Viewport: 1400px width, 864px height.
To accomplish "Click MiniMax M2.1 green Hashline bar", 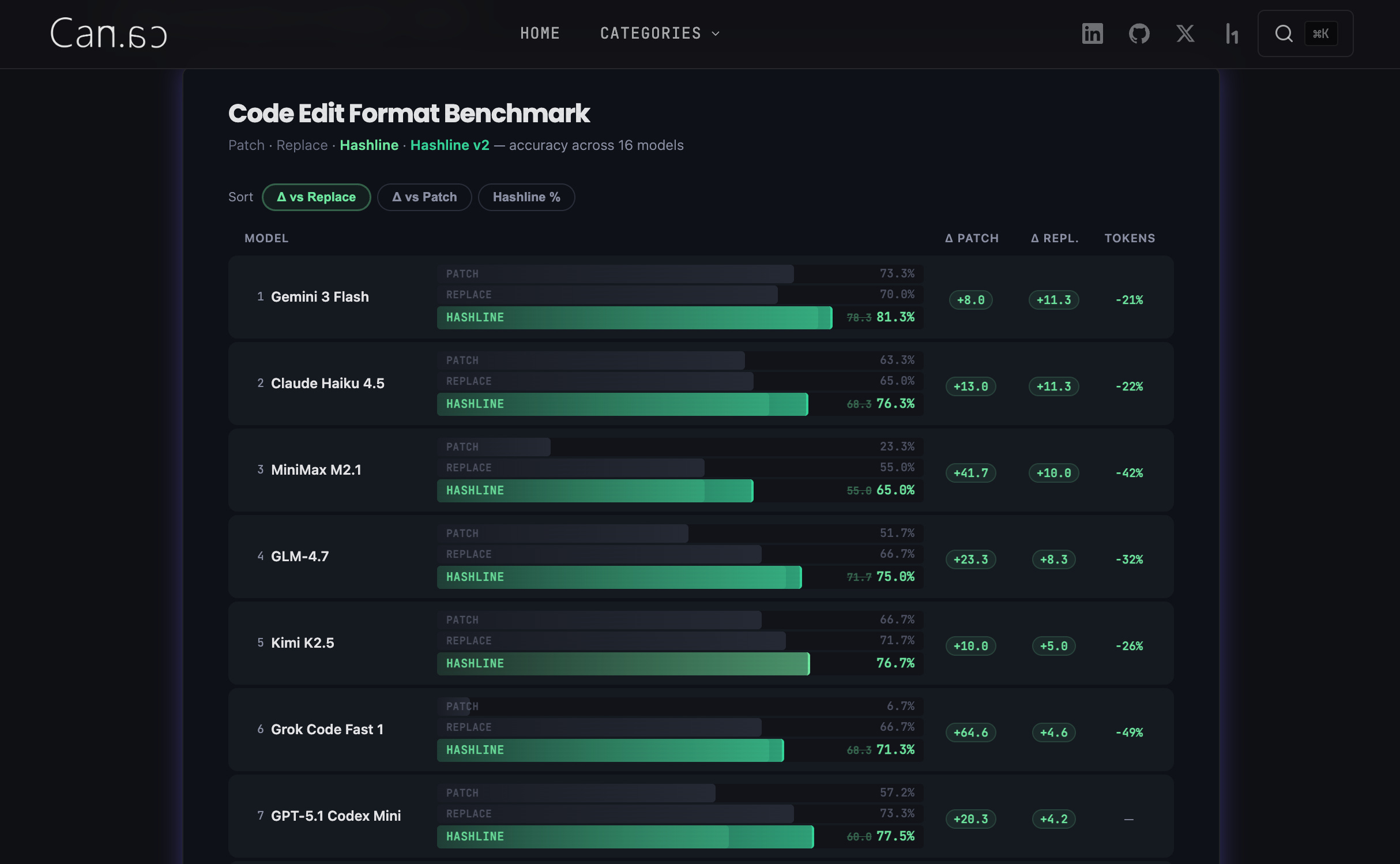I will point(594,491).
